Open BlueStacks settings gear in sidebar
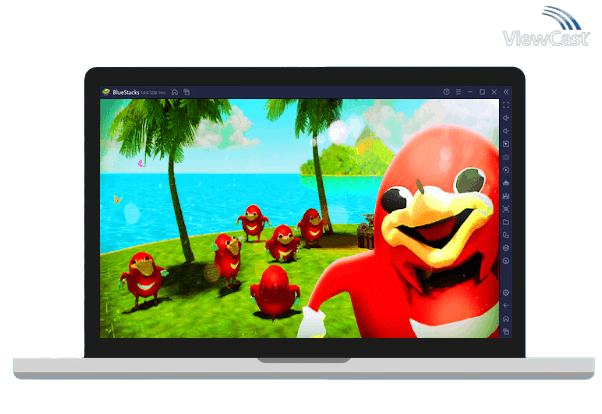The height and width of the screenshot is (414, 602). point(506,293)
